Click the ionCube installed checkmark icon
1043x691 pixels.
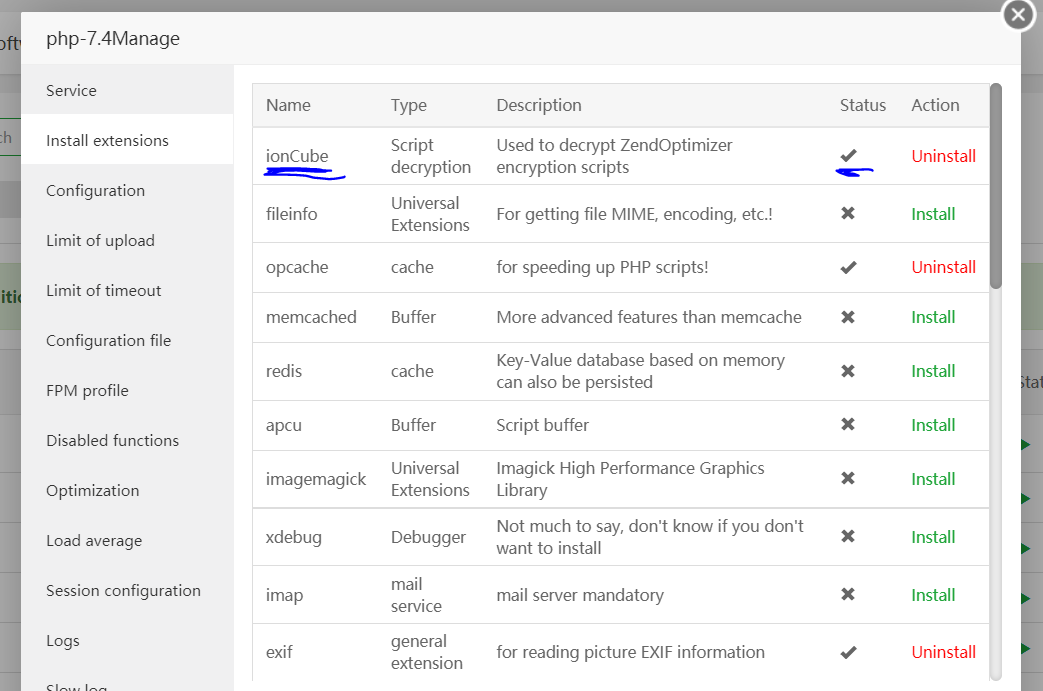point(848,155)
